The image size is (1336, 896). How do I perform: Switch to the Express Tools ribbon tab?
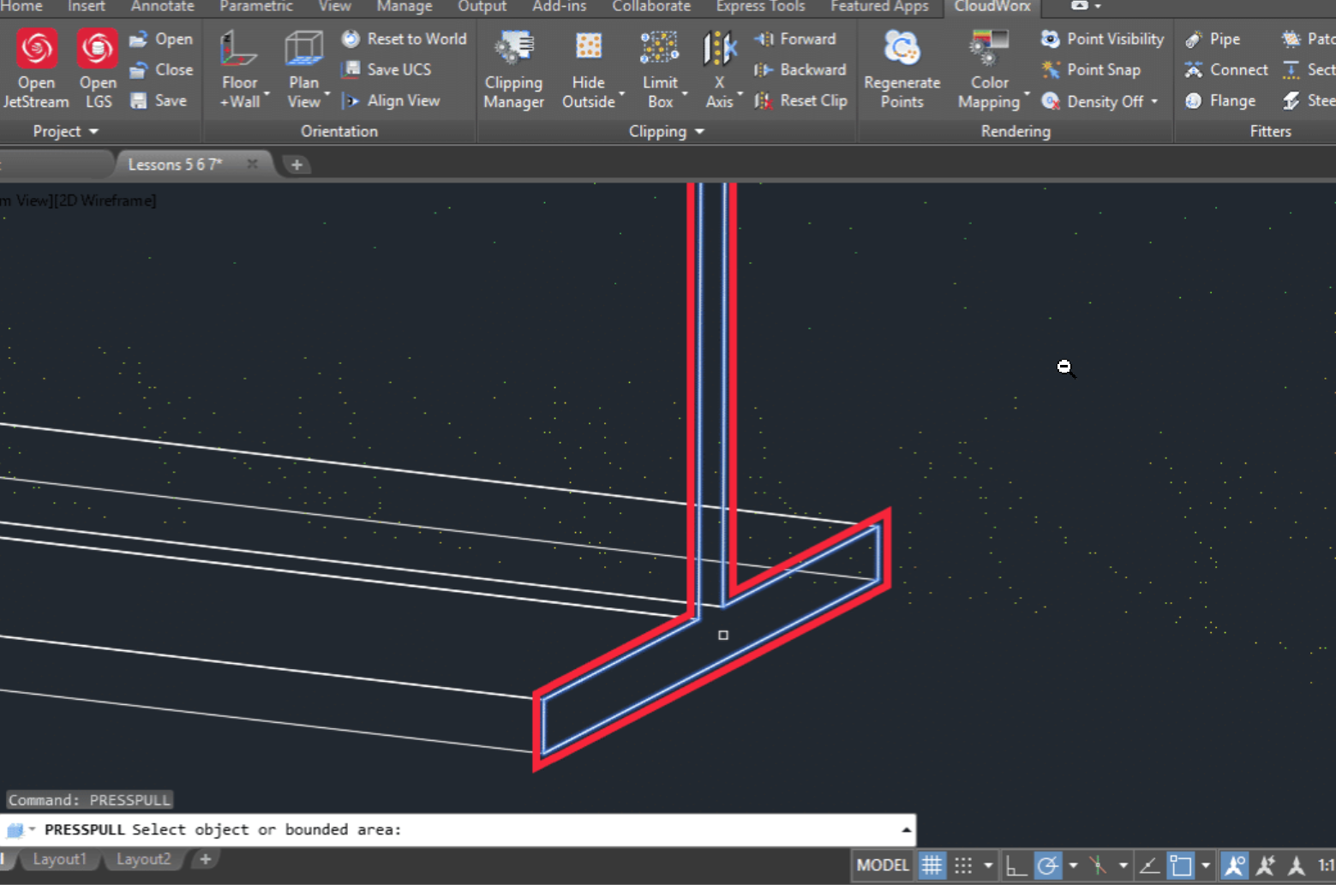760,7
